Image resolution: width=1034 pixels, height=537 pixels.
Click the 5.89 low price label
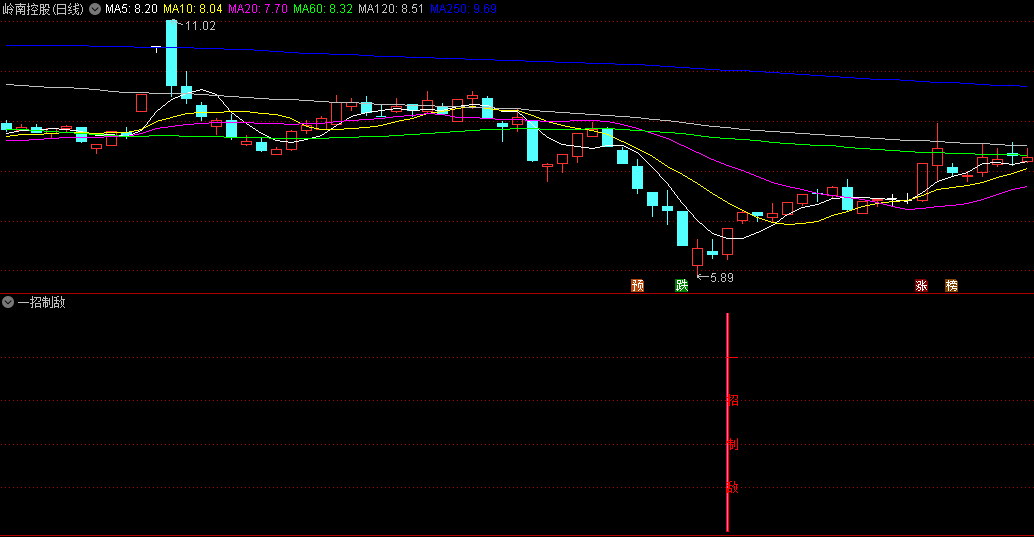[x=721, y=278]
